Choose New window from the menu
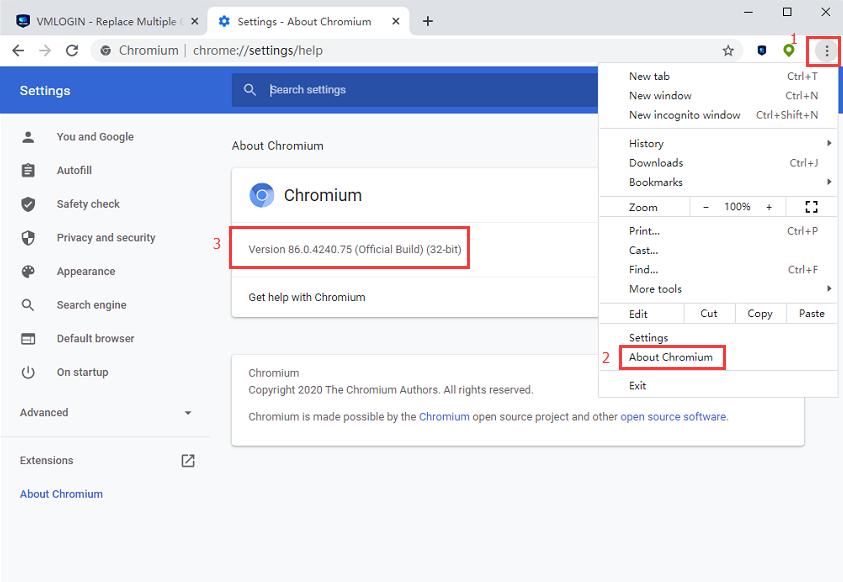This screenshot has width=843, height=582. [718, 96]
